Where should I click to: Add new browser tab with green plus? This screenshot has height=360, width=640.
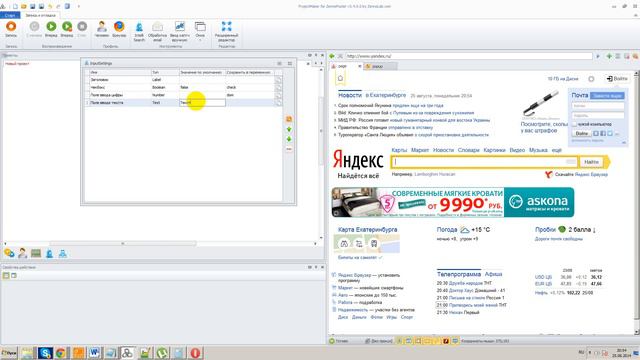pyautogui.click(x=609, y=56)
